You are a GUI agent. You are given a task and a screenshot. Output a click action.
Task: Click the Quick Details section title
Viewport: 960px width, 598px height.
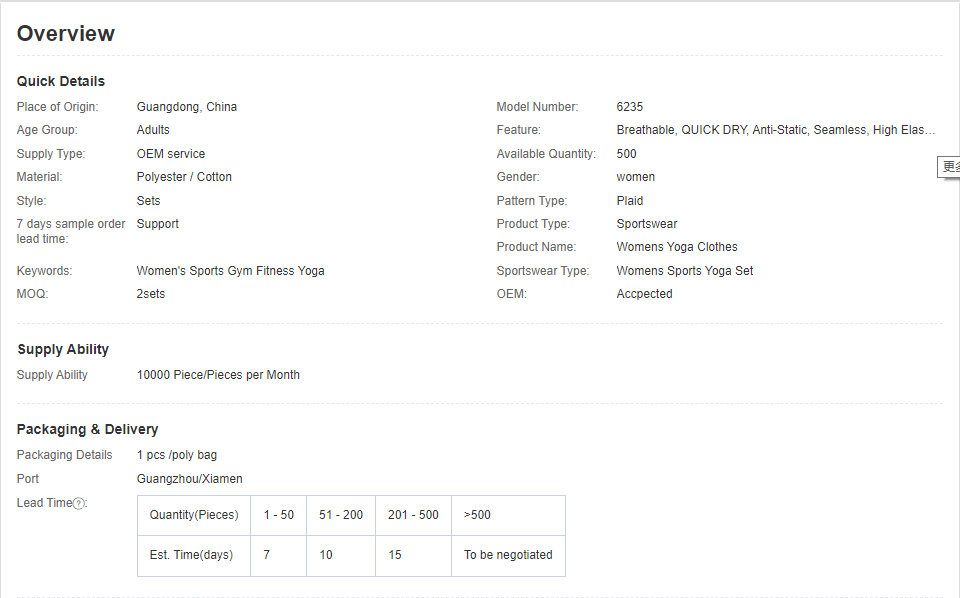(61, 81)
